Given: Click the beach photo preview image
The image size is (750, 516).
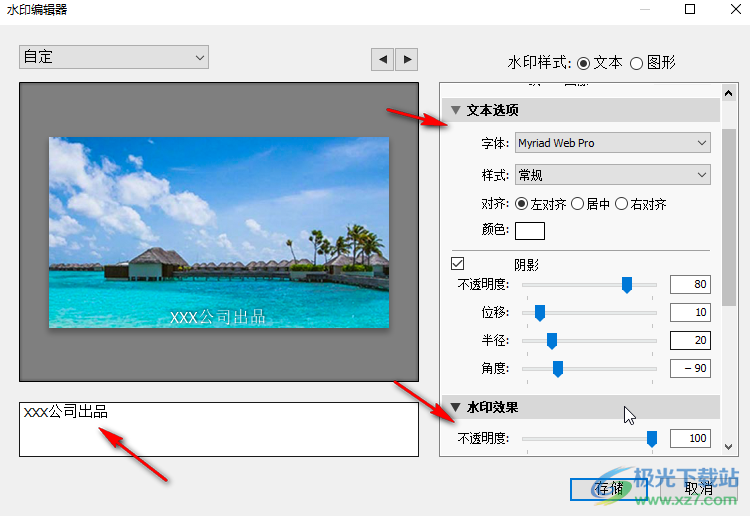Looking at the screenshot, I should coord(219,232).
